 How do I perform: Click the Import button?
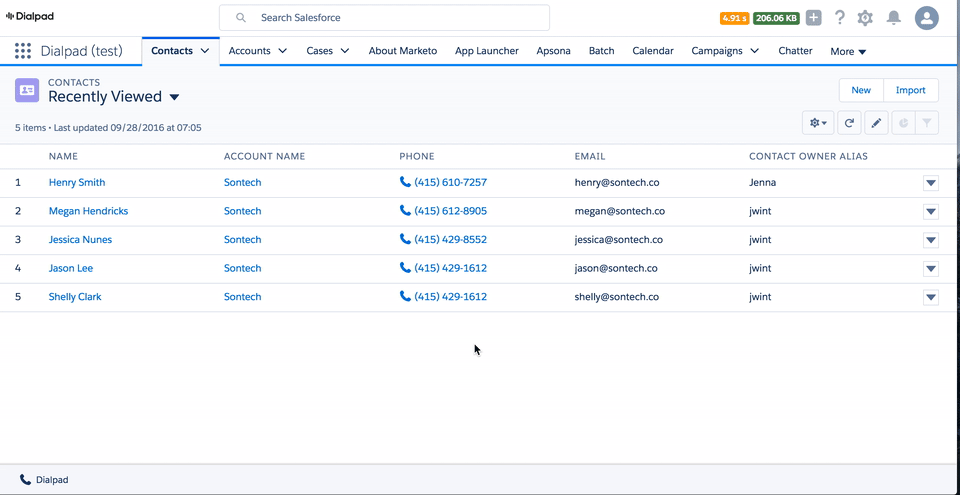click(x=910, y=90)
